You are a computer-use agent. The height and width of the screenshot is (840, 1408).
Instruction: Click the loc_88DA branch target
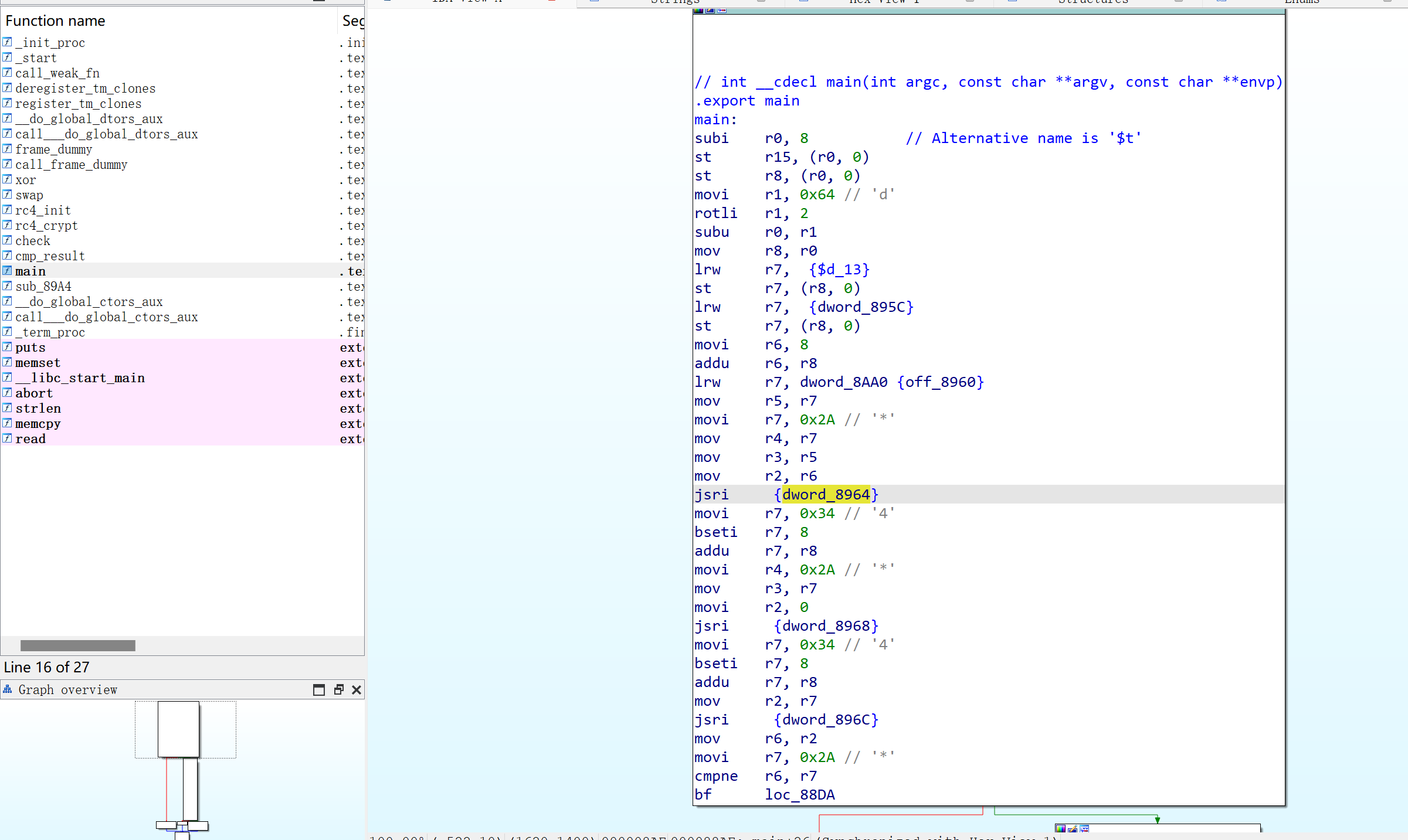click(x=799, y=795)
